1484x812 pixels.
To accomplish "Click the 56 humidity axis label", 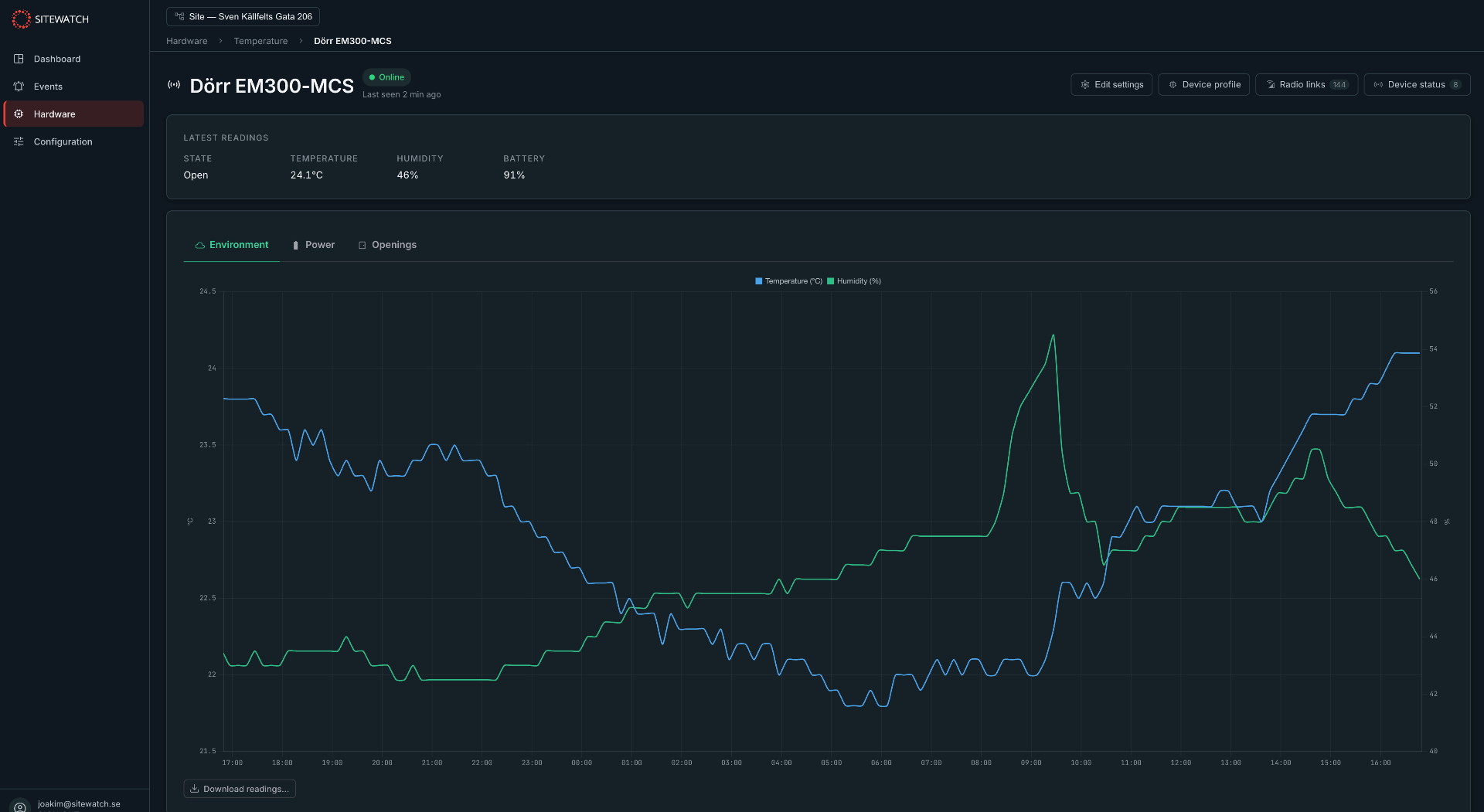I will click(x=1433, y=291).
